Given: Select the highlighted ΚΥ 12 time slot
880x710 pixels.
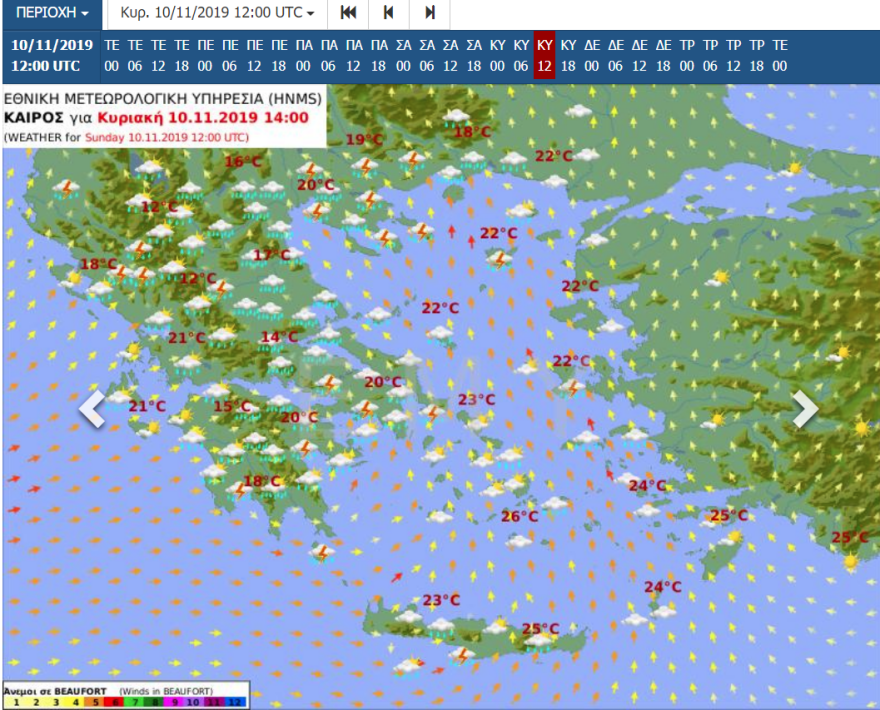Looking at the screenshot, I should point(545,56).
